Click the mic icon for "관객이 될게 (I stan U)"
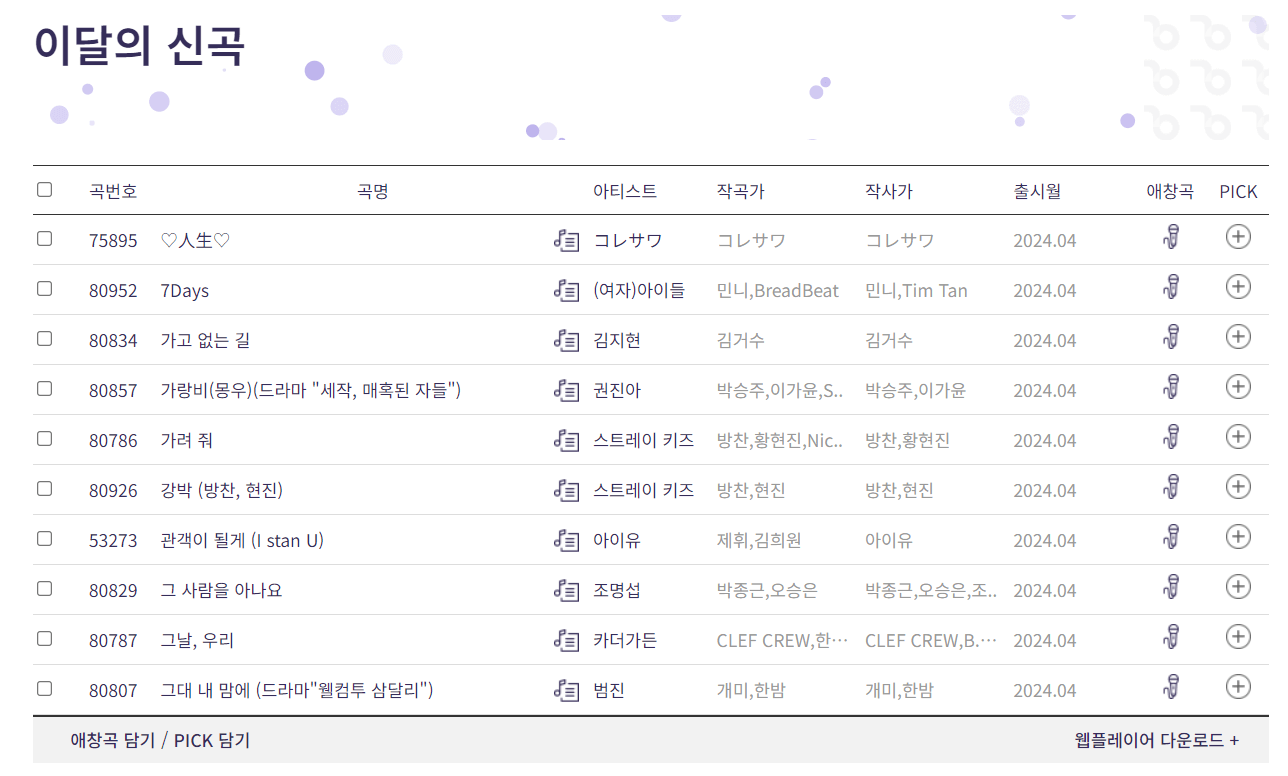1288x776 pixels. [1171, 539]
